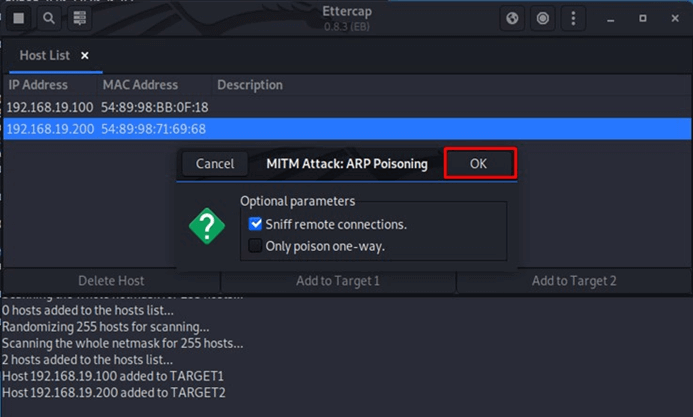Click the green question mark icon

(x=207, y=226)
